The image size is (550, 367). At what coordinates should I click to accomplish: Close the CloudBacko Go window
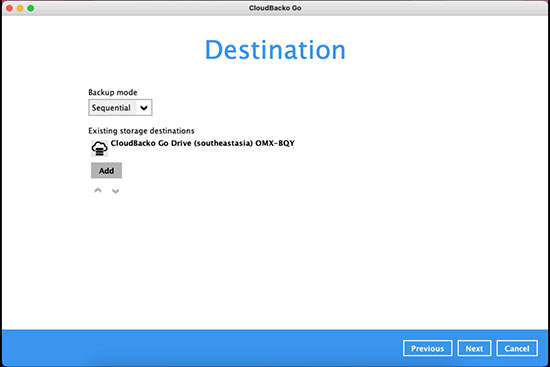point(9,8)
